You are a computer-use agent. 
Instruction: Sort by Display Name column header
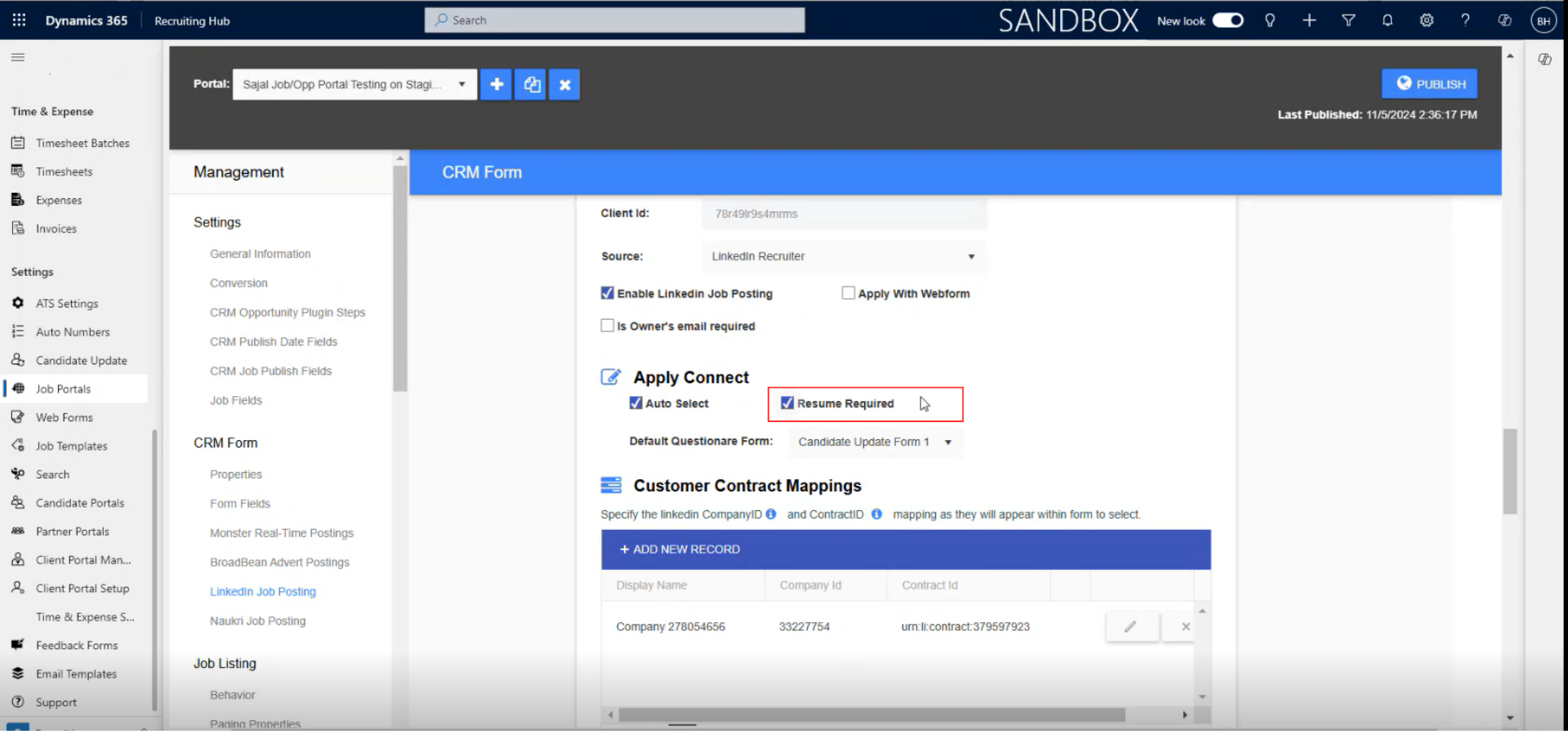pos(652,585)
